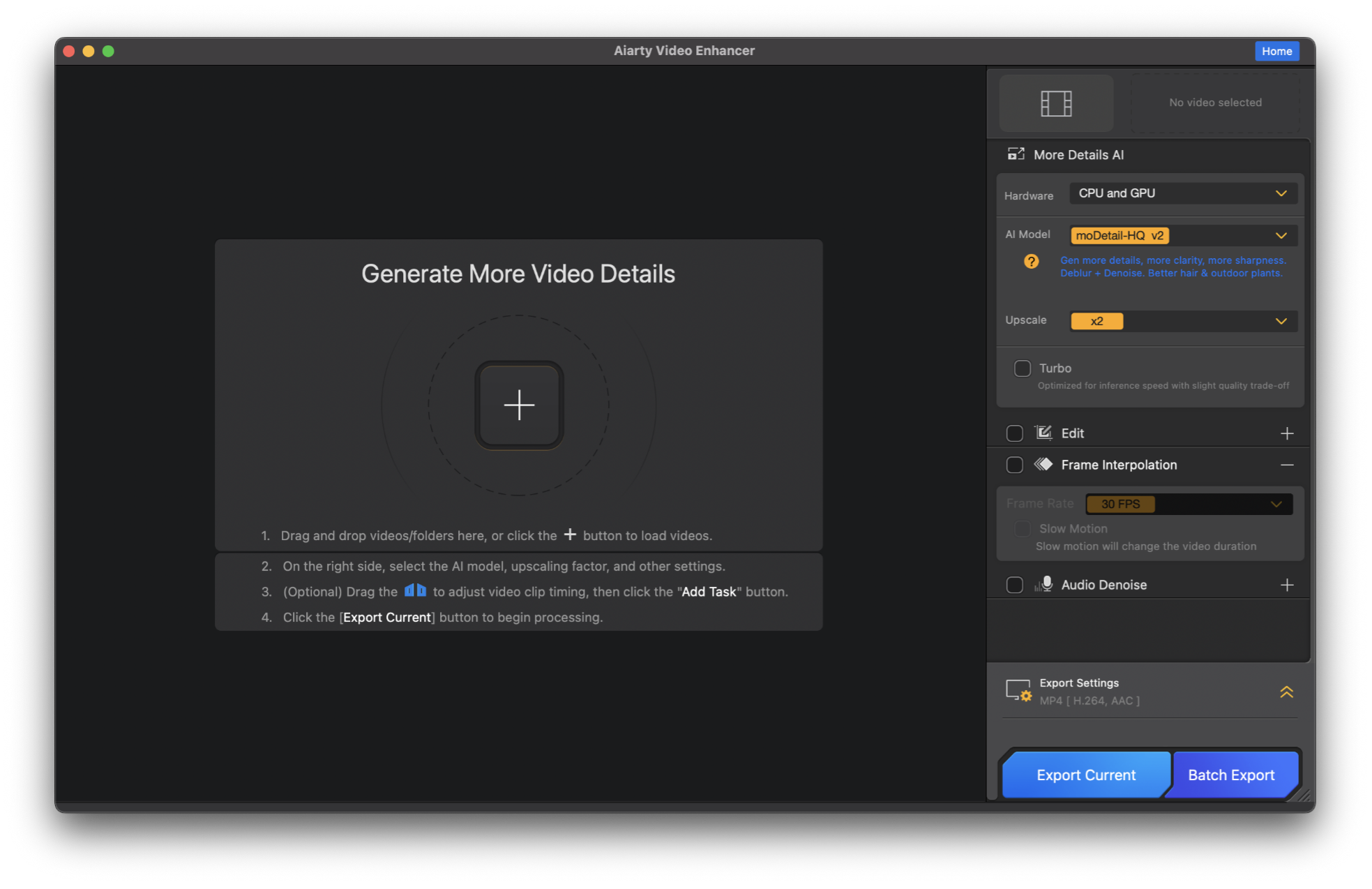Expand the Edit section with plus
Image resolution: width=1372 pixels, height=889 pixels.
coord(1287,433)
